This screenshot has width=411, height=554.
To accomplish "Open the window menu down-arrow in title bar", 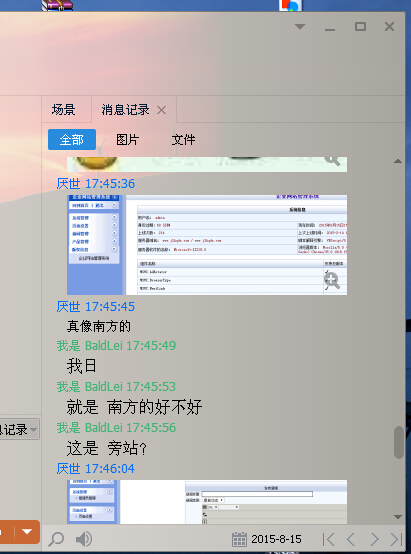I will (300, 26).
